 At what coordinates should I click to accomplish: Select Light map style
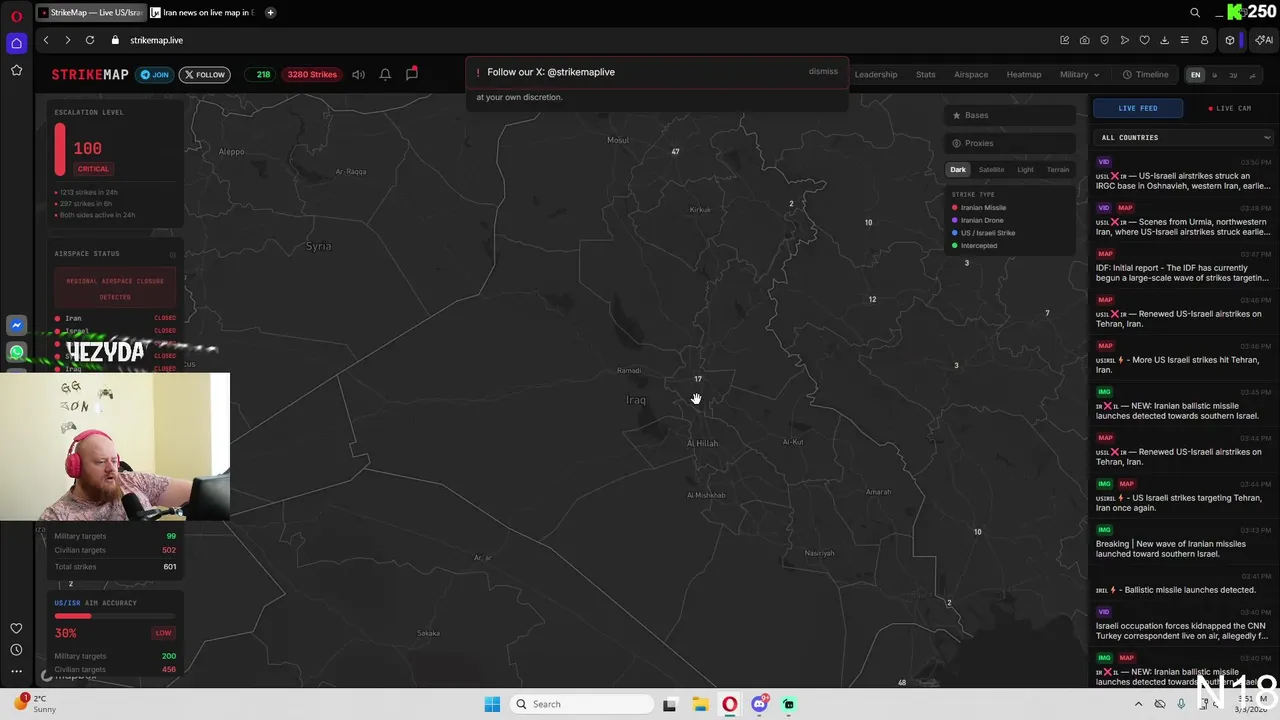pyautogui.click(x=1025, y=170)
